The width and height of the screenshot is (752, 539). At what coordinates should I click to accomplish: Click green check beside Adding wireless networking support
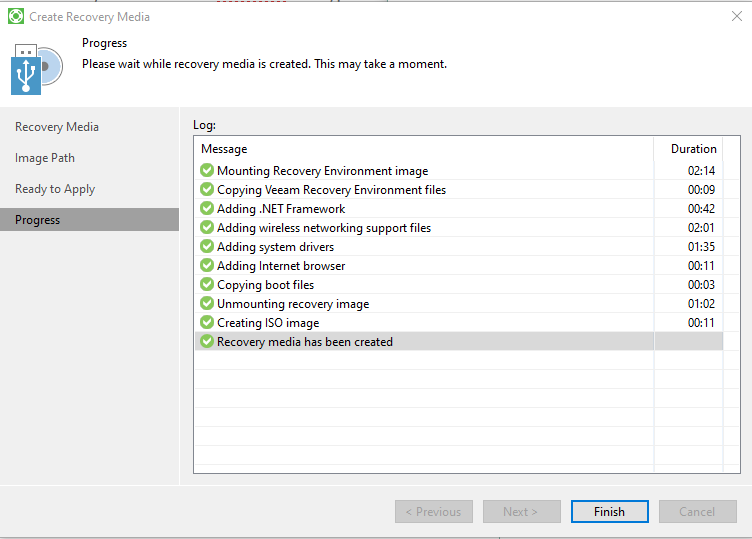click(207, 227)
